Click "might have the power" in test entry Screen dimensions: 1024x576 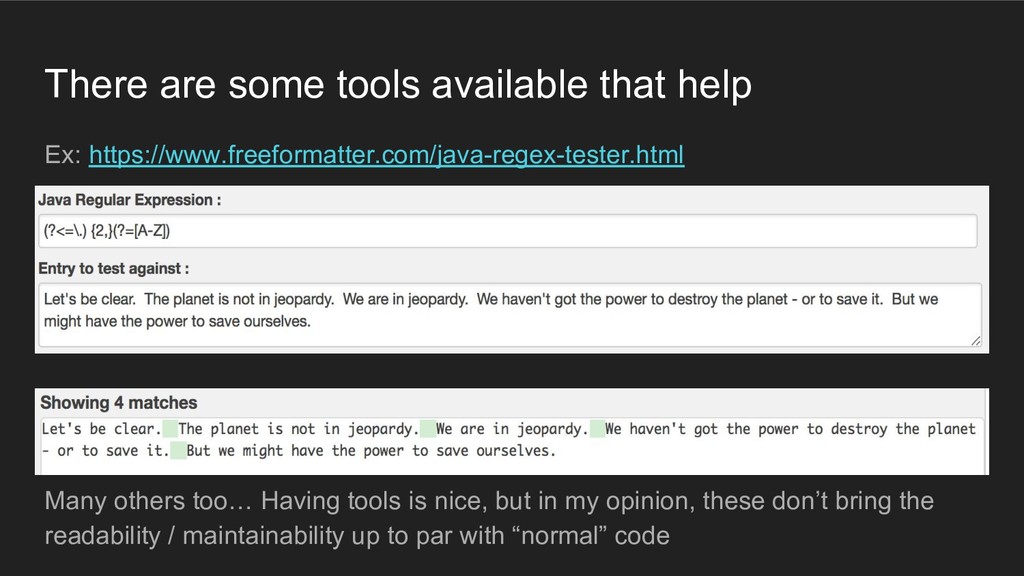click(130, 322)
